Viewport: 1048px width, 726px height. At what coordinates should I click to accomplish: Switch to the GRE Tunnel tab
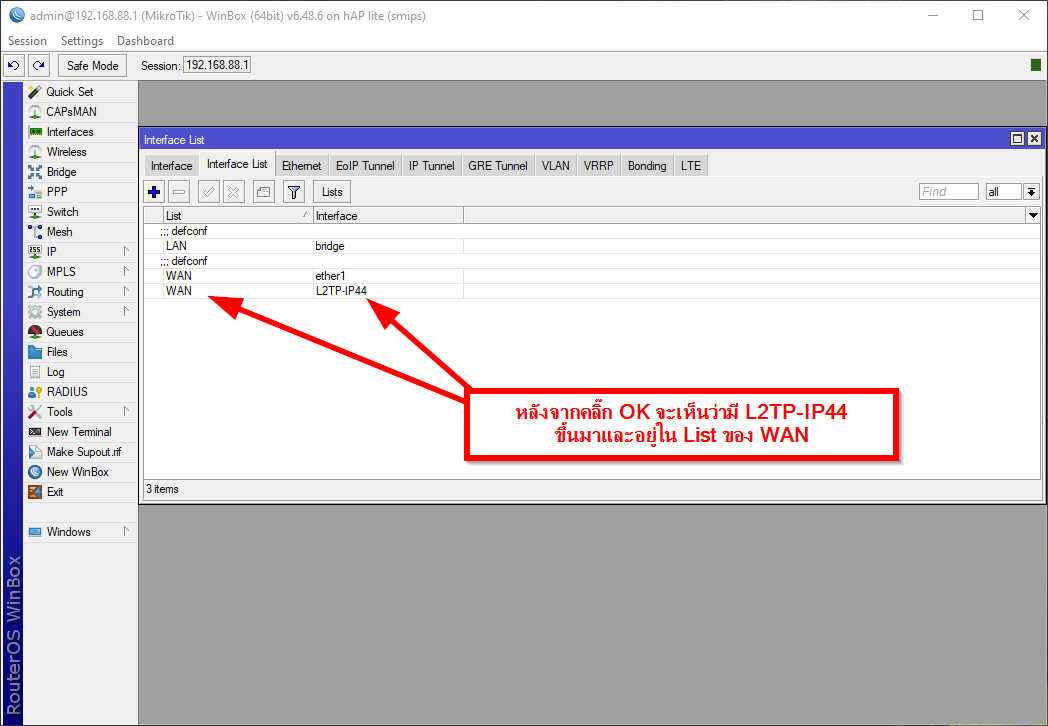(x=497, y=166)
